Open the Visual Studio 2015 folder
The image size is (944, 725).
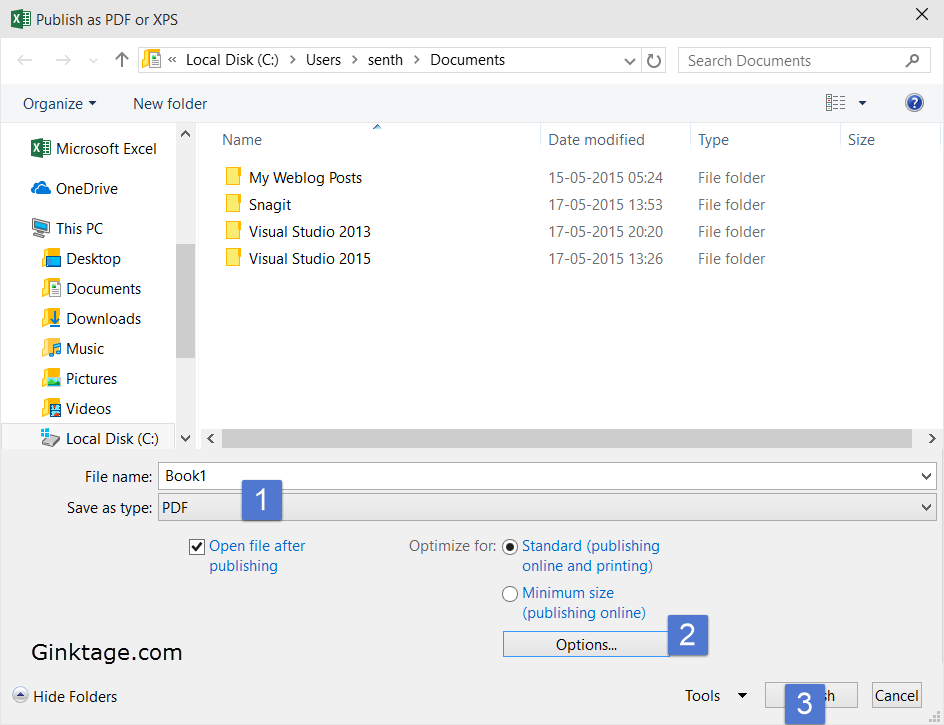[310, 258]
